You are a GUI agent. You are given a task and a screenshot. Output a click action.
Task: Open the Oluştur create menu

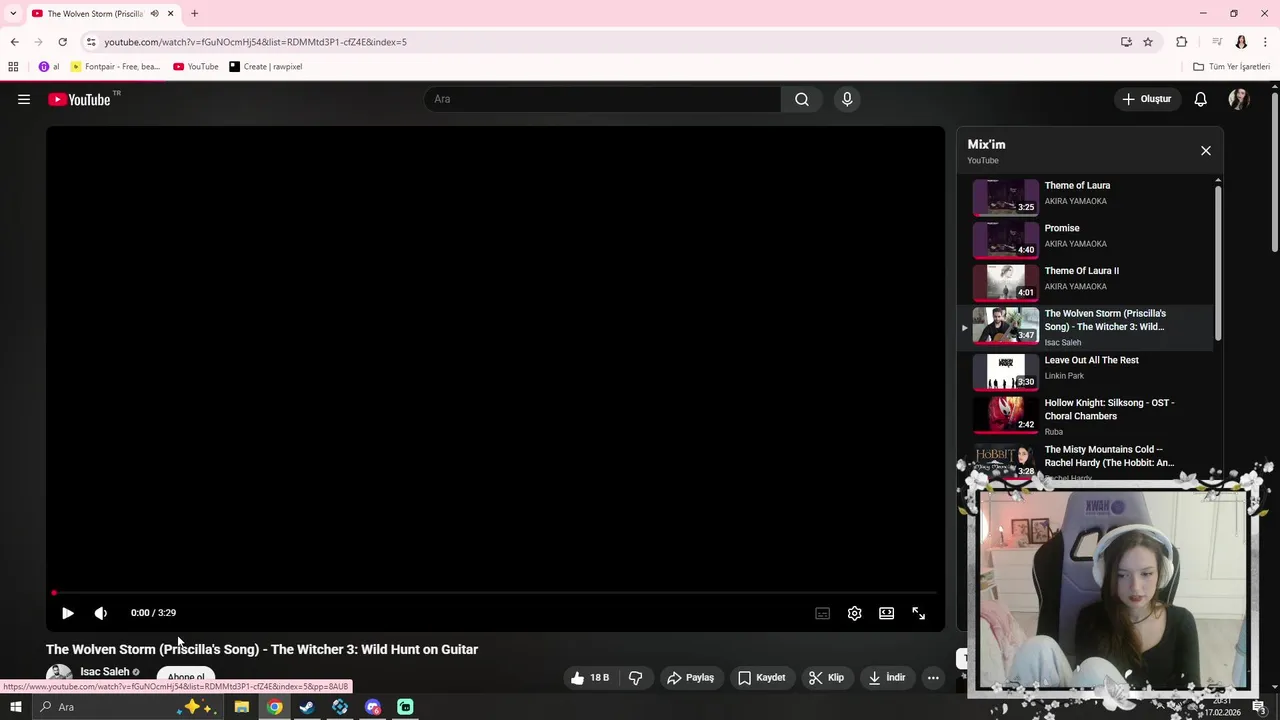[1146, 99]
